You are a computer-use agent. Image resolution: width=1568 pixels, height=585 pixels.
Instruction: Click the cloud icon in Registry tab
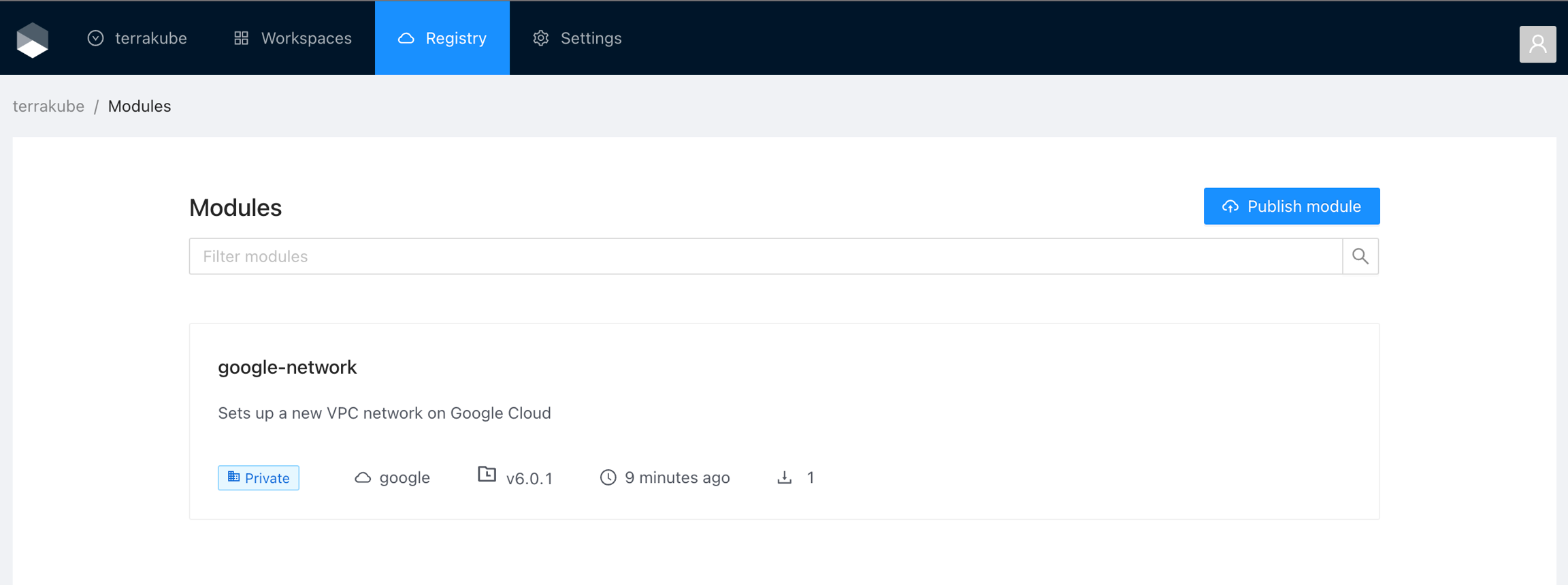[406, 38]
